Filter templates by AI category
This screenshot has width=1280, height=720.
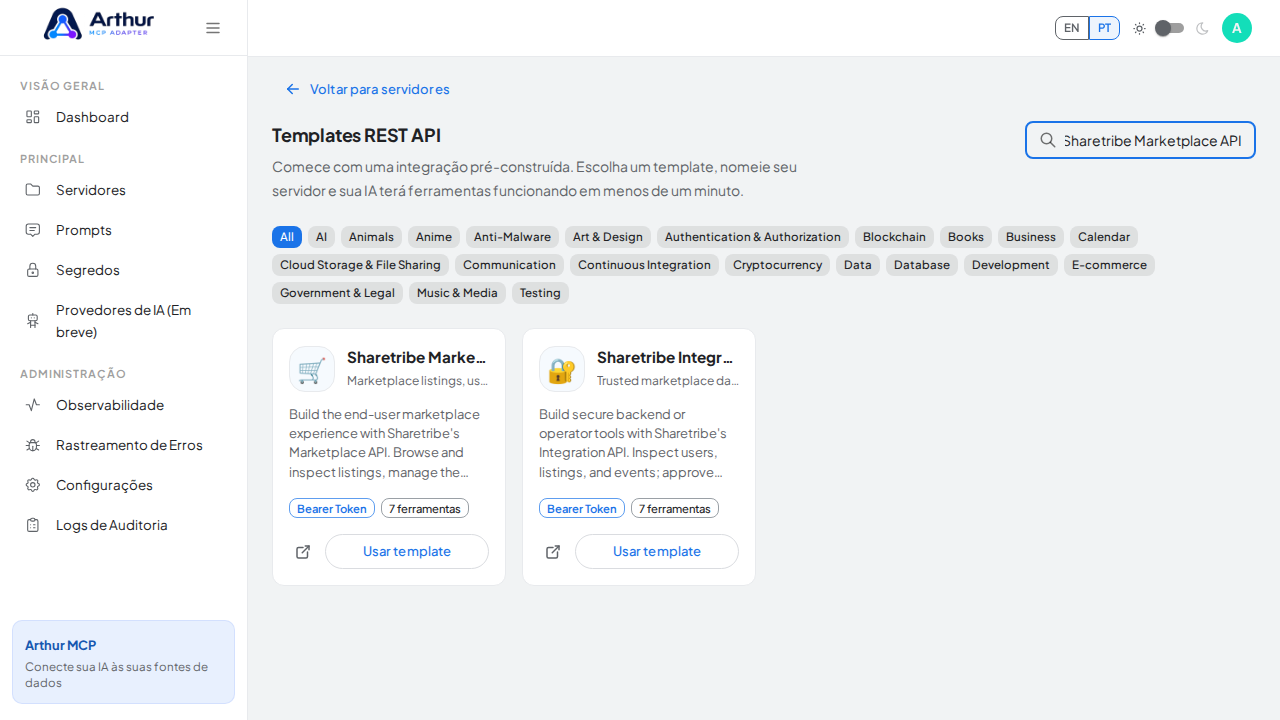point(321,237)
